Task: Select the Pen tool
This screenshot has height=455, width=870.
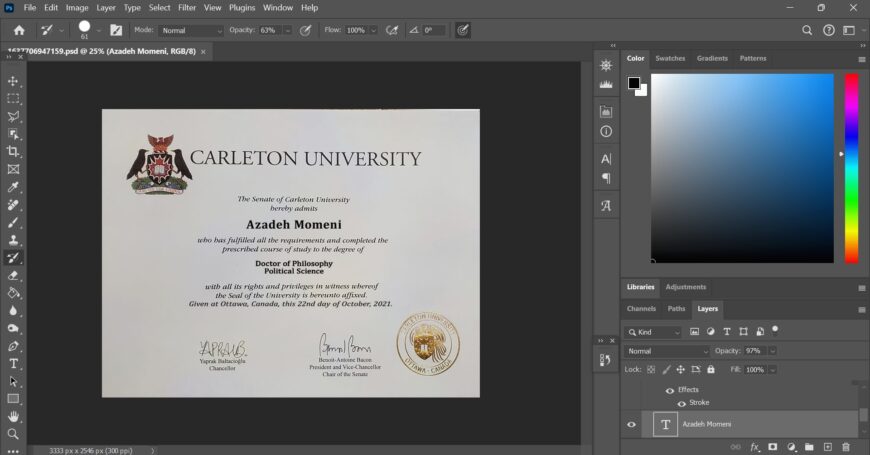Action: click(x=13, y=346)
